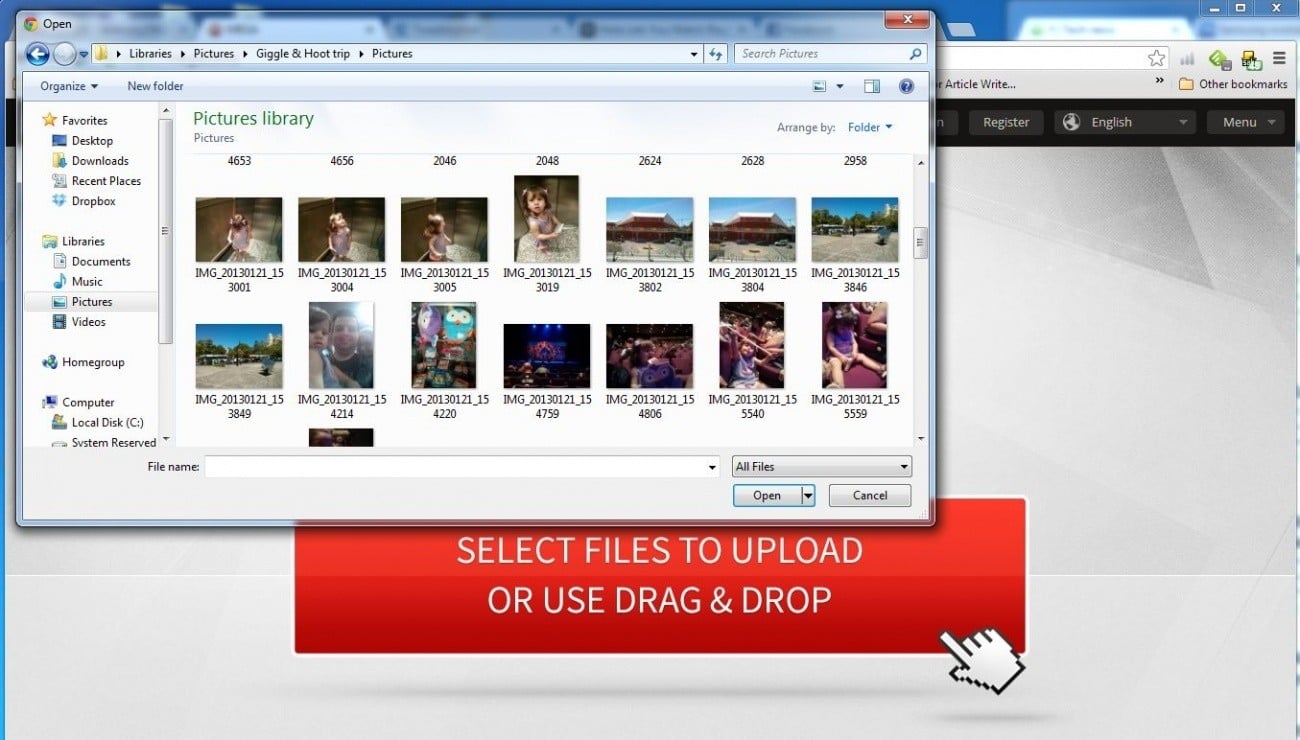
Task: Cancel the Open dialog
Action: coord(869,495)
